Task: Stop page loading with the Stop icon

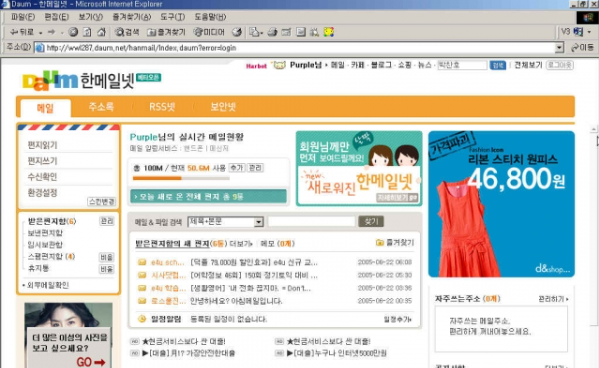Action: 73,32
